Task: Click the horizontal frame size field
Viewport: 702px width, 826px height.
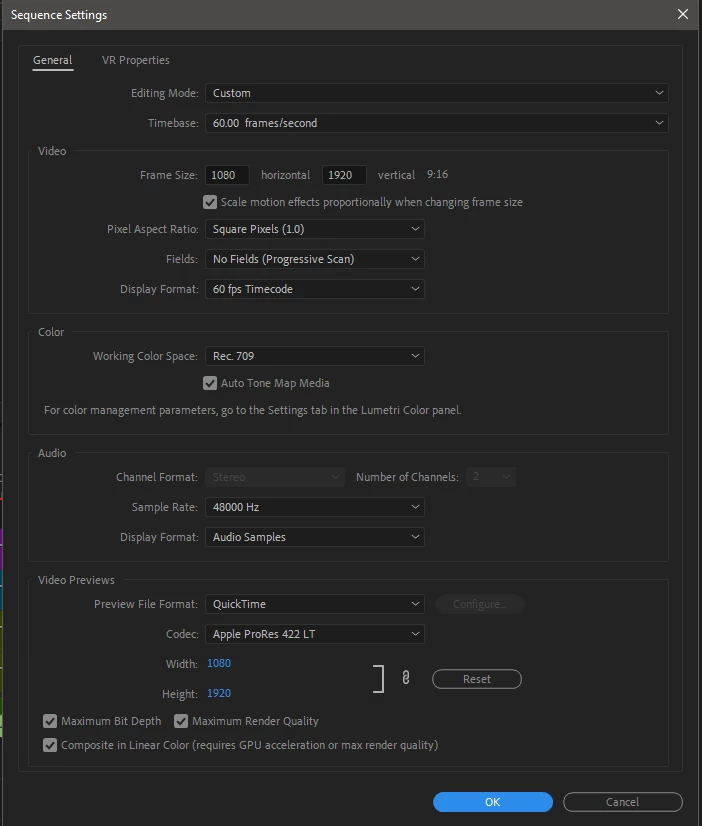Action: click(x=227, y=175)
